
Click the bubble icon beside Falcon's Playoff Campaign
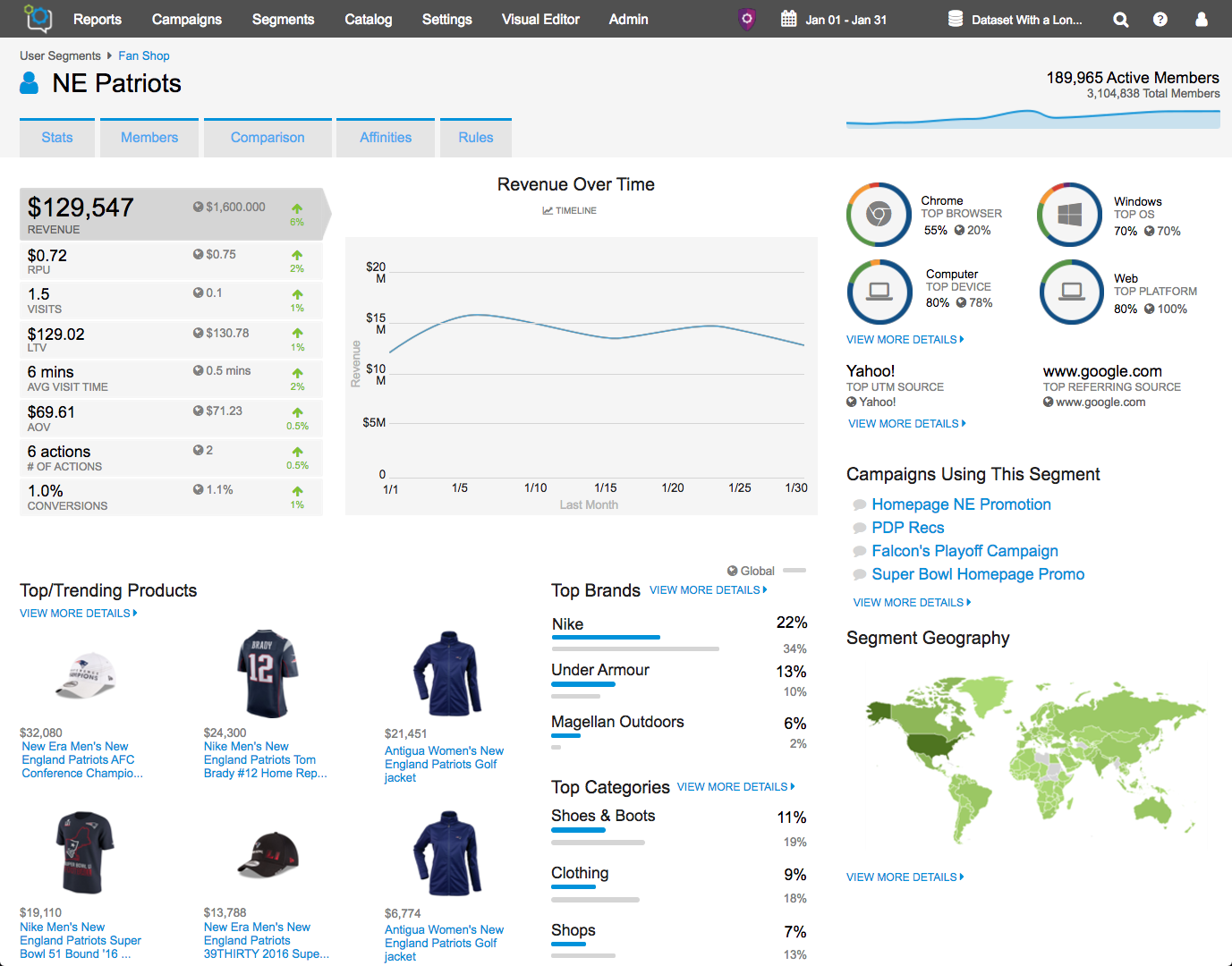pos(860,552)
